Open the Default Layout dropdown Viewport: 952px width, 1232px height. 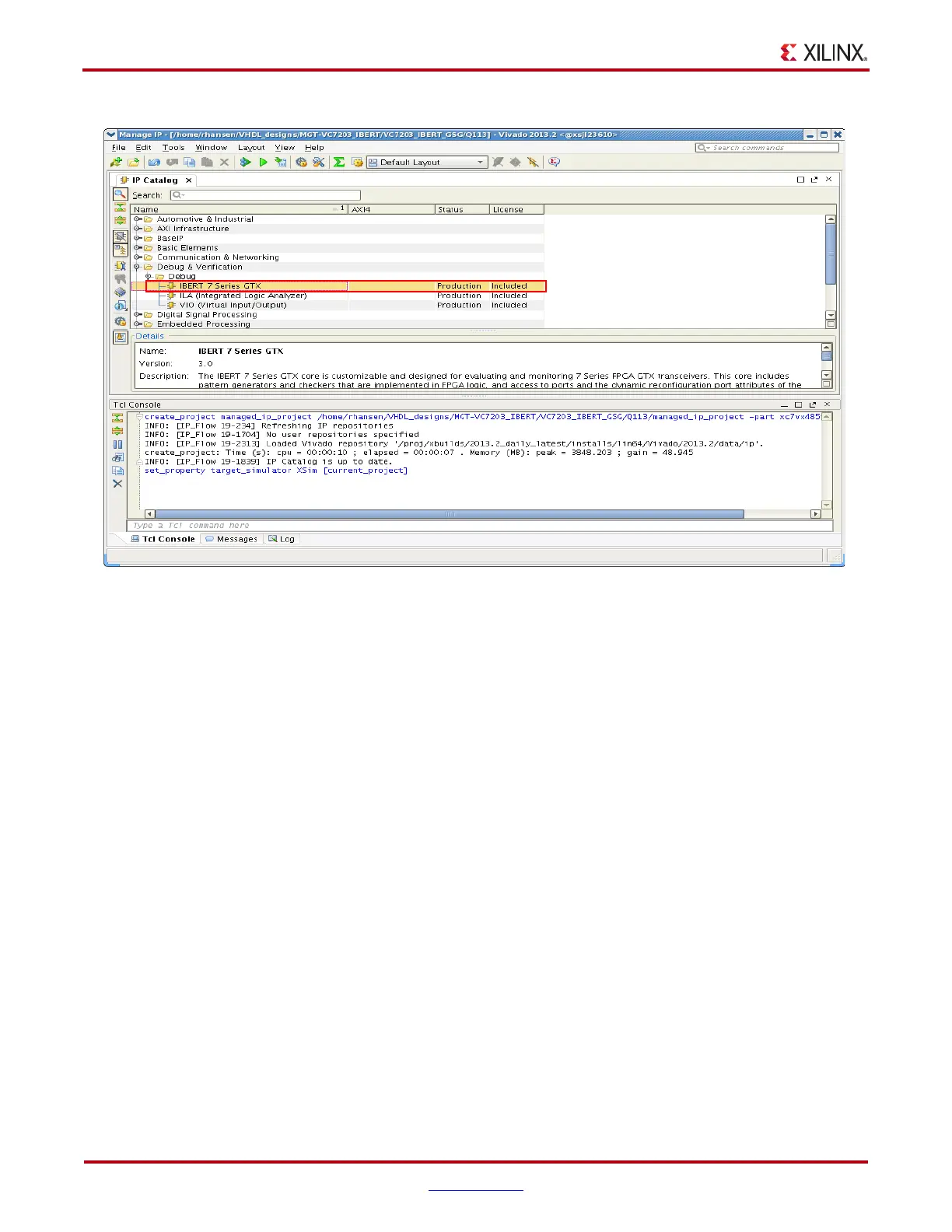(427, 162)
